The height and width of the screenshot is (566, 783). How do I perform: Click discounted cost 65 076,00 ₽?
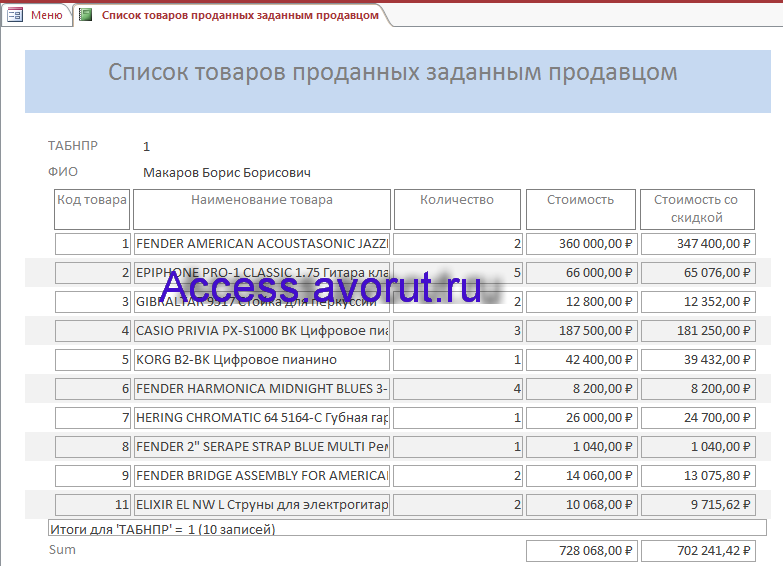(698, 273)
